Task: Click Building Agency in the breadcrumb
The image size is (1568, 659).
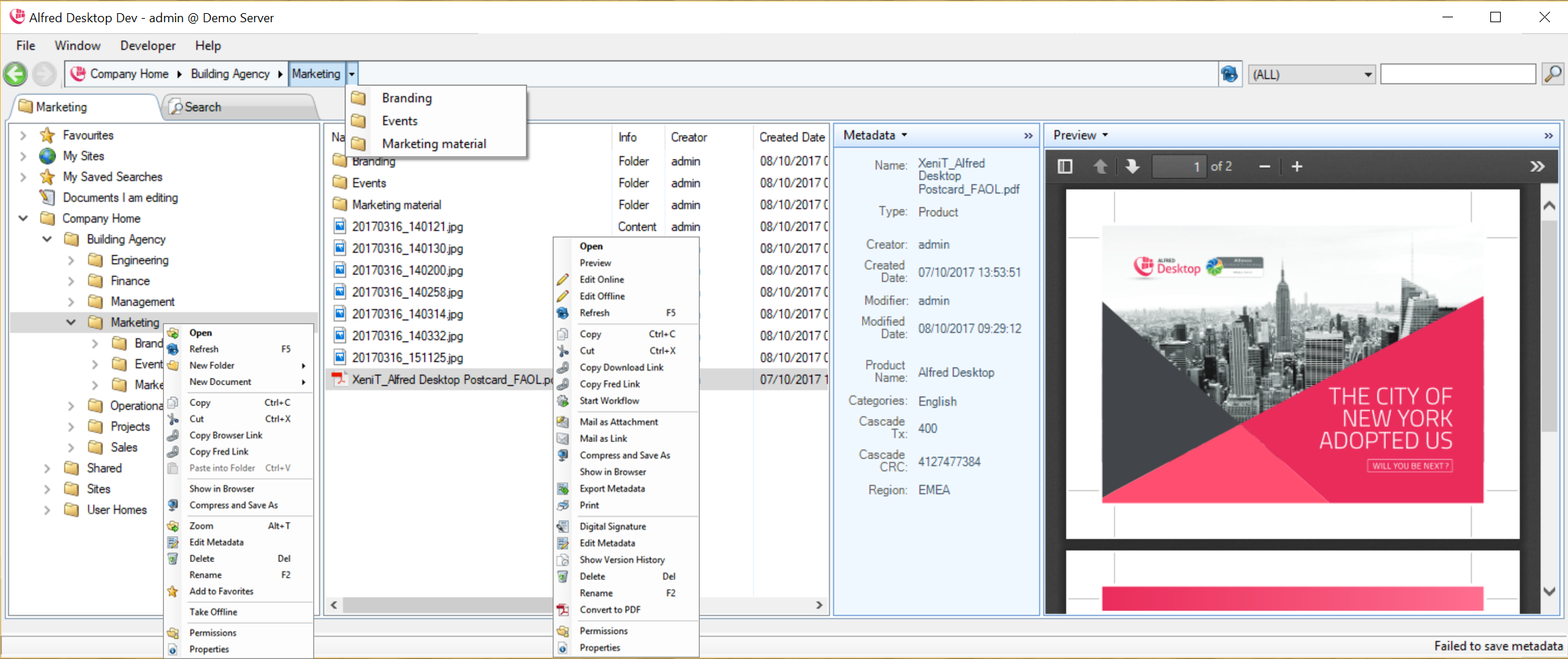Action: coord(230,74)
